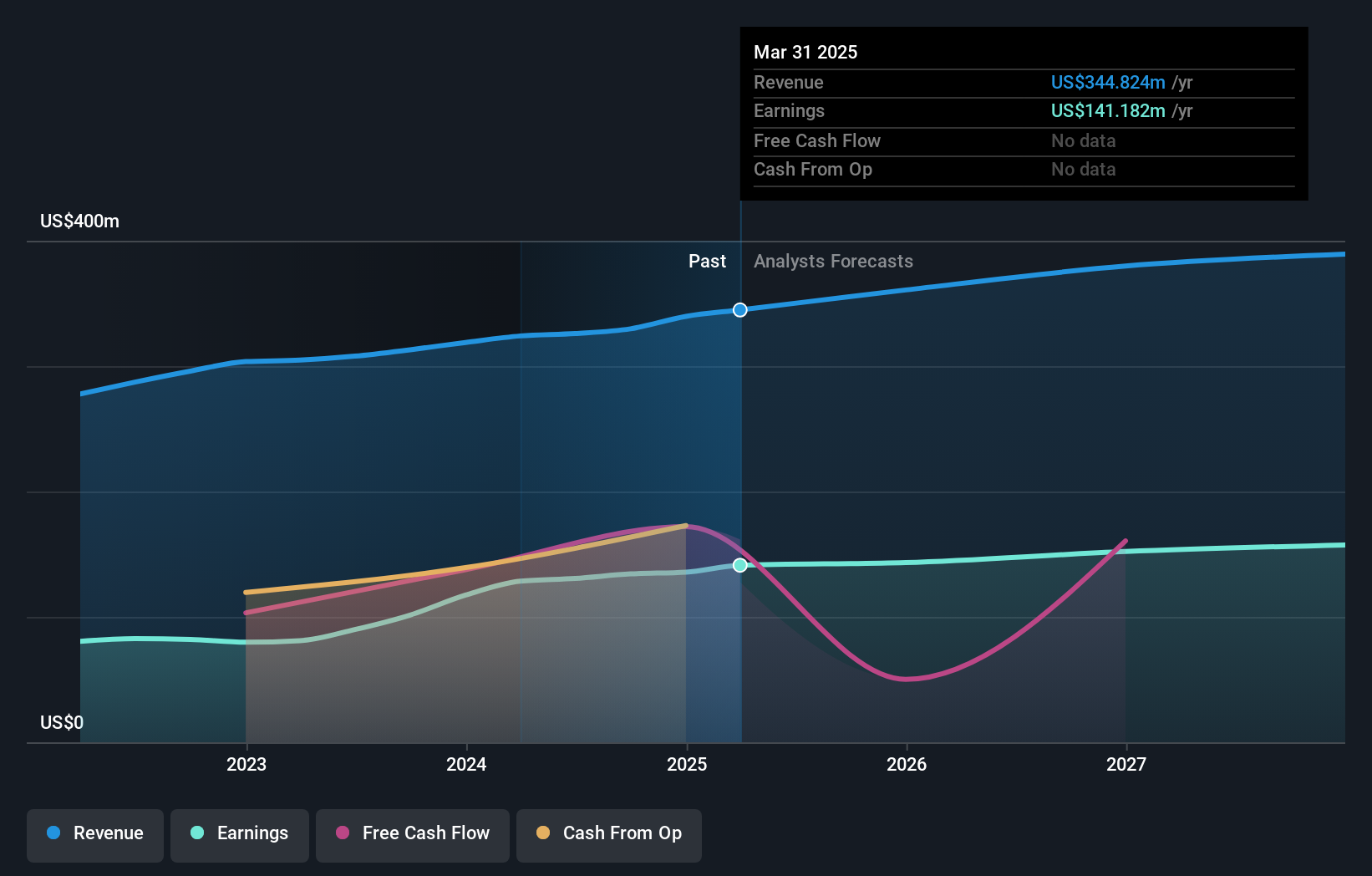Click the US$400m y-axis label
The image size is (1372, 876).
(80, 222)
